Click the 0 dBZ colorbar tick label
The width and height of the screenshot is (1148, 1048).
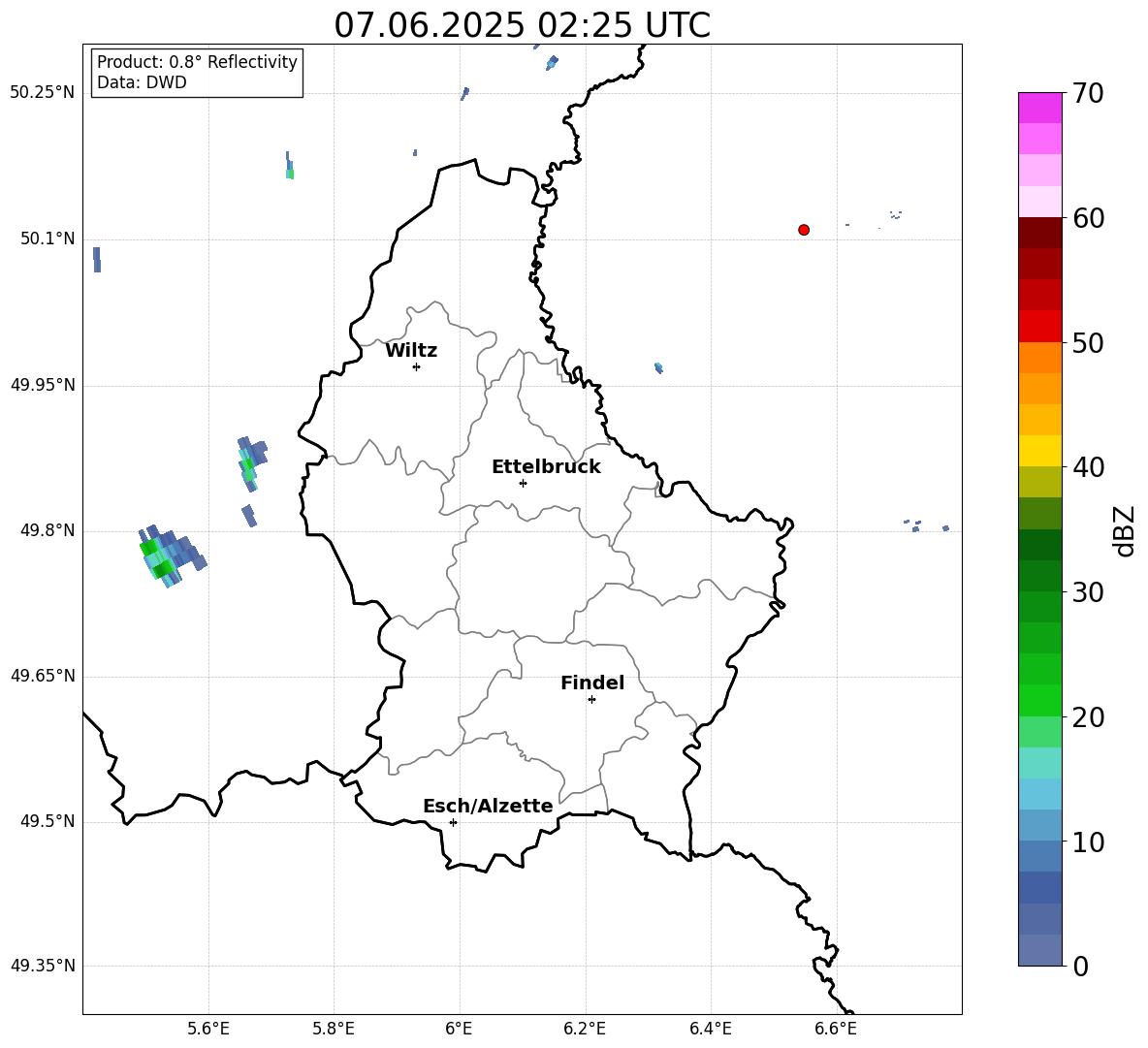(1080, 966)
